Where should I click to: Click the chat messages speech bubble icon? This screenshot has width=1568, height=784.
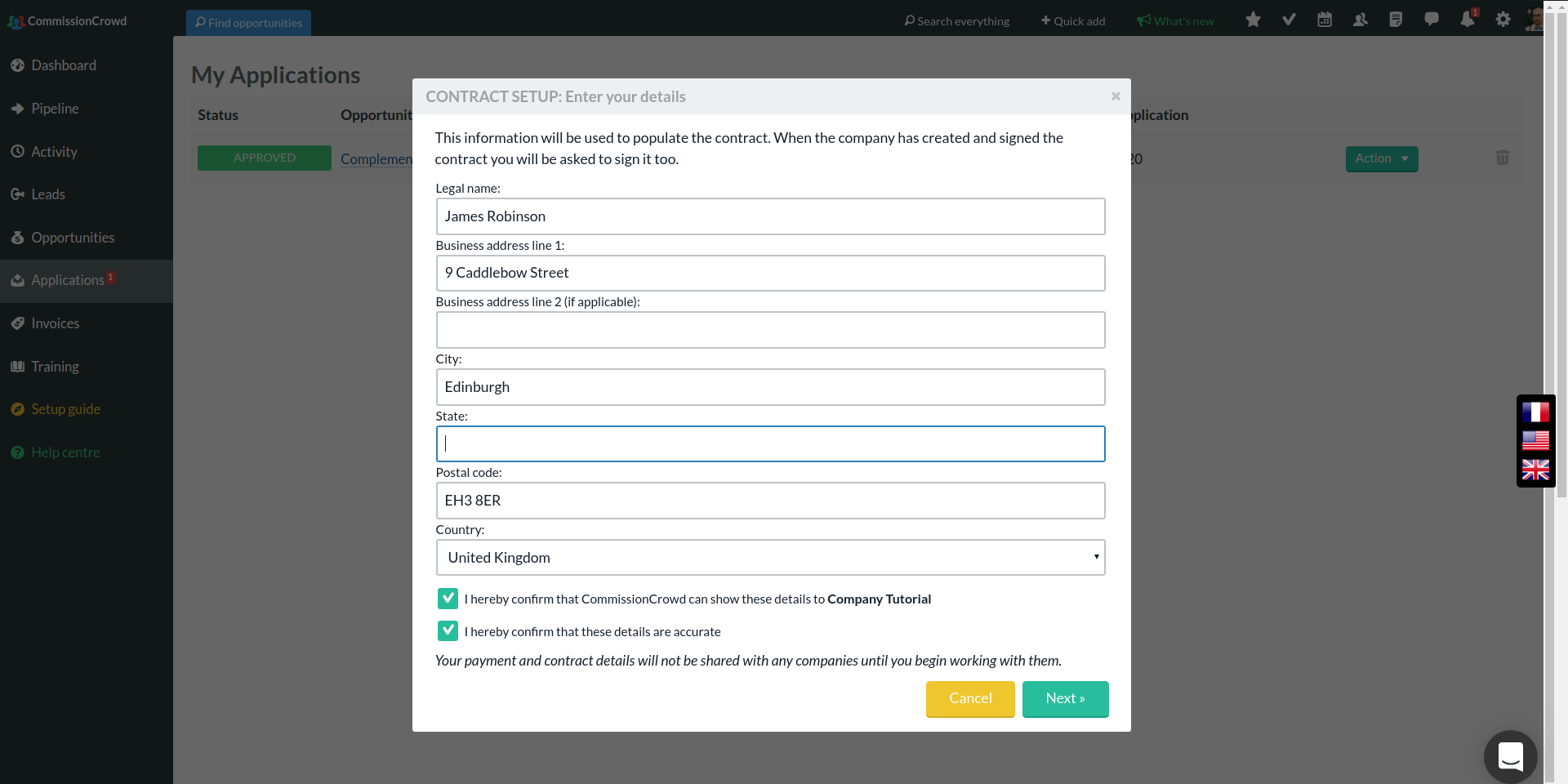1432,20
